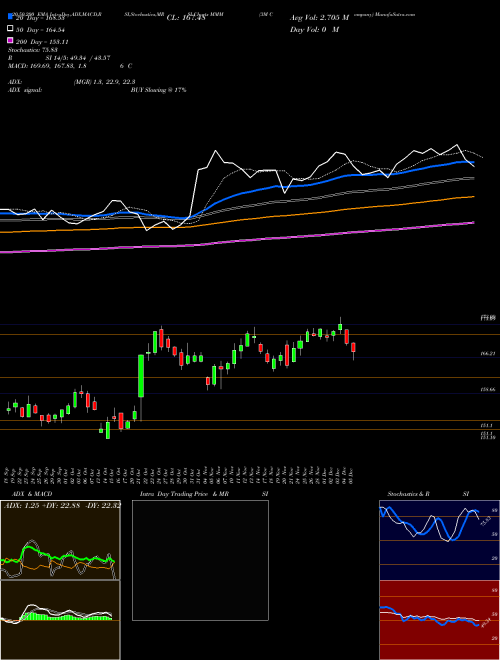
Task: Click the 'Stochastics & R' panel title
Action: tap(408, 494)
